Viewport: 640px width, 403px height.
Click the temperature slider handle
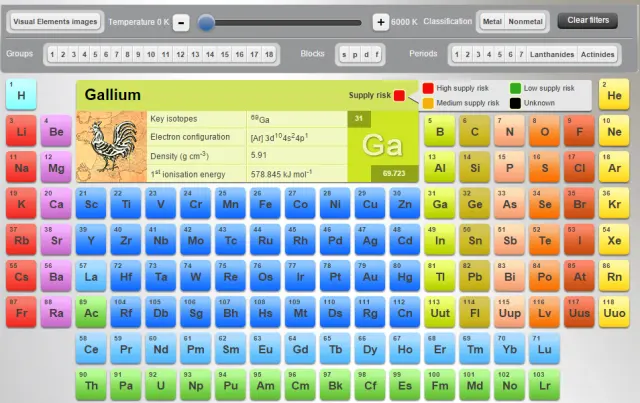tap(206, 22)
